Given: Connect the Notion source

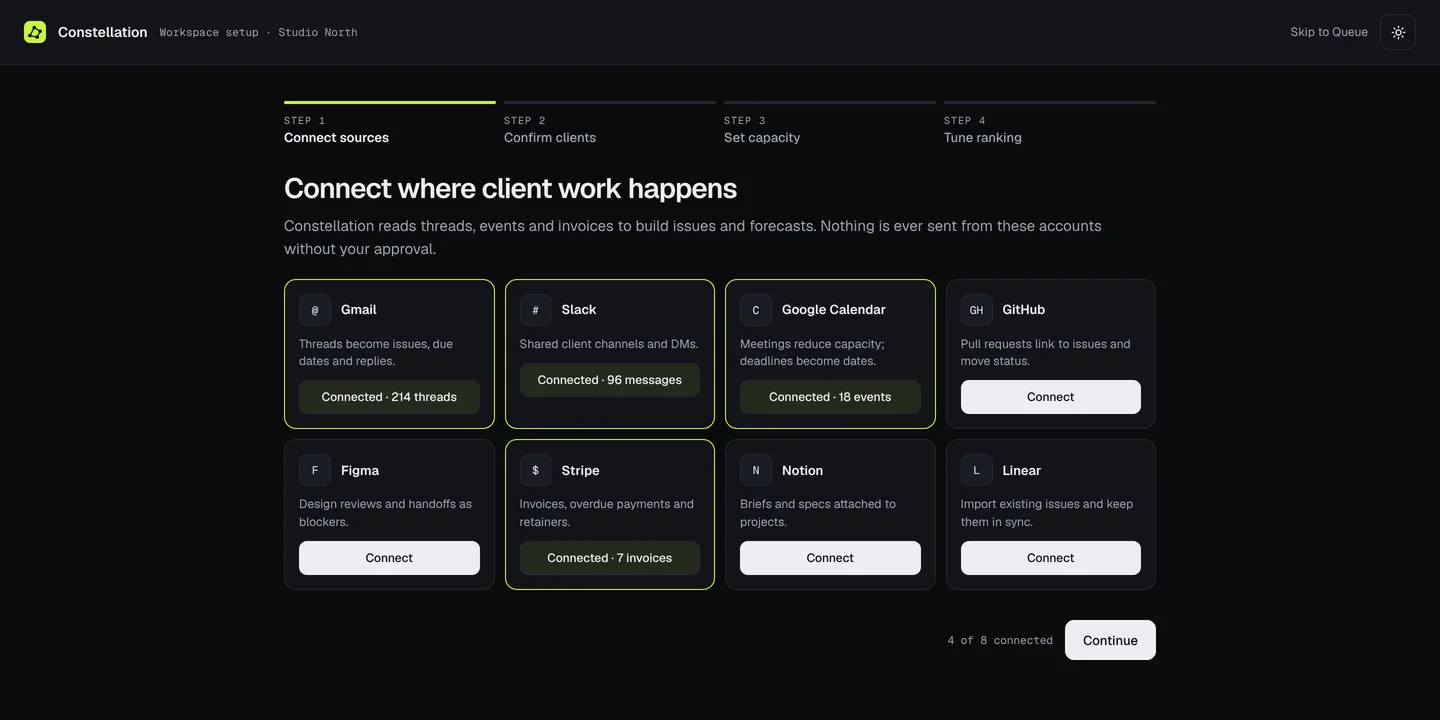Looking at the screenshot, I should pos(830,558).
